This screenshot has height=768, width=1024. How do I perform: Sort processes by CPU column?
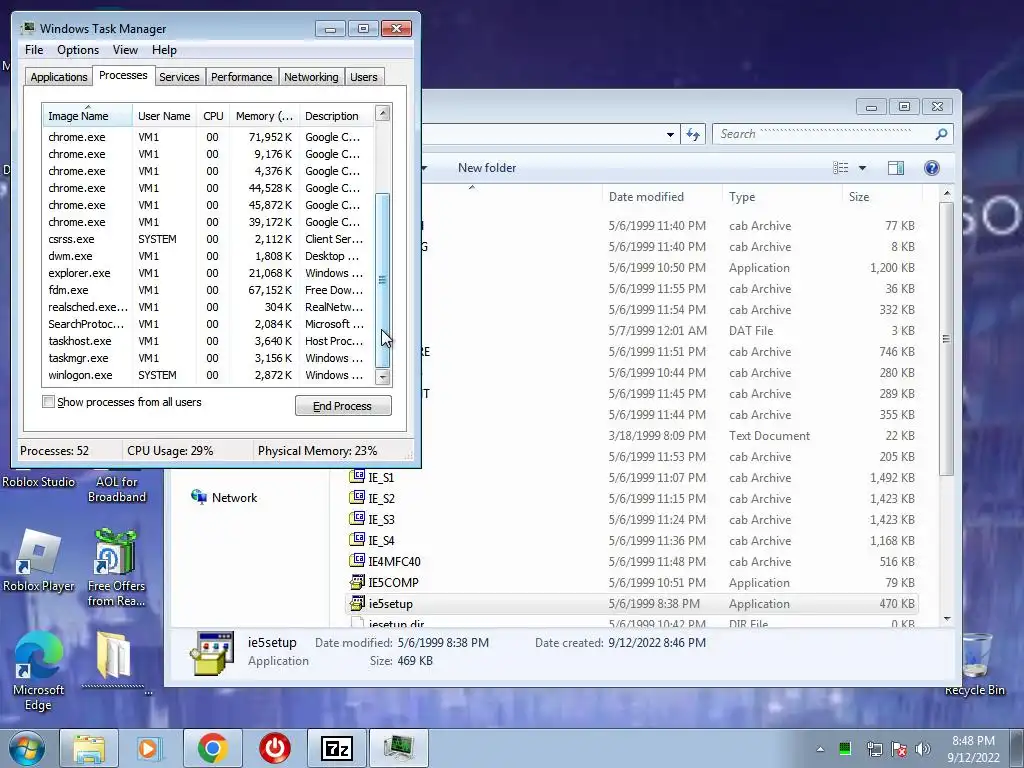213,116
